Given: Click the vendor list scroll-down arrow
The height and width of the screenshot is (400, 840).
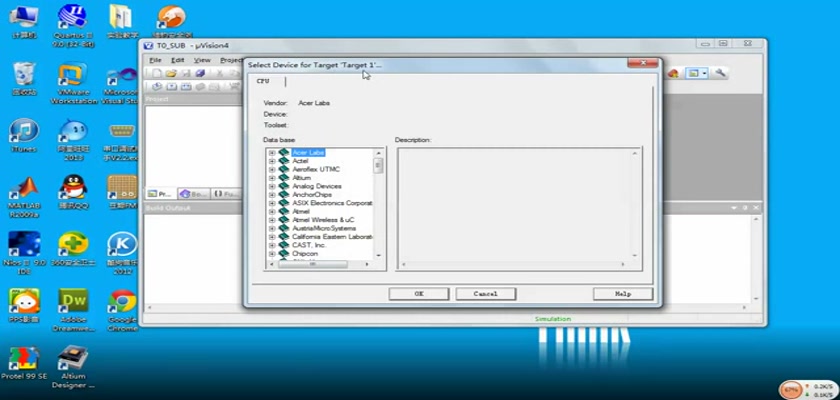Looking at the screenshot, I should point(378,255).
